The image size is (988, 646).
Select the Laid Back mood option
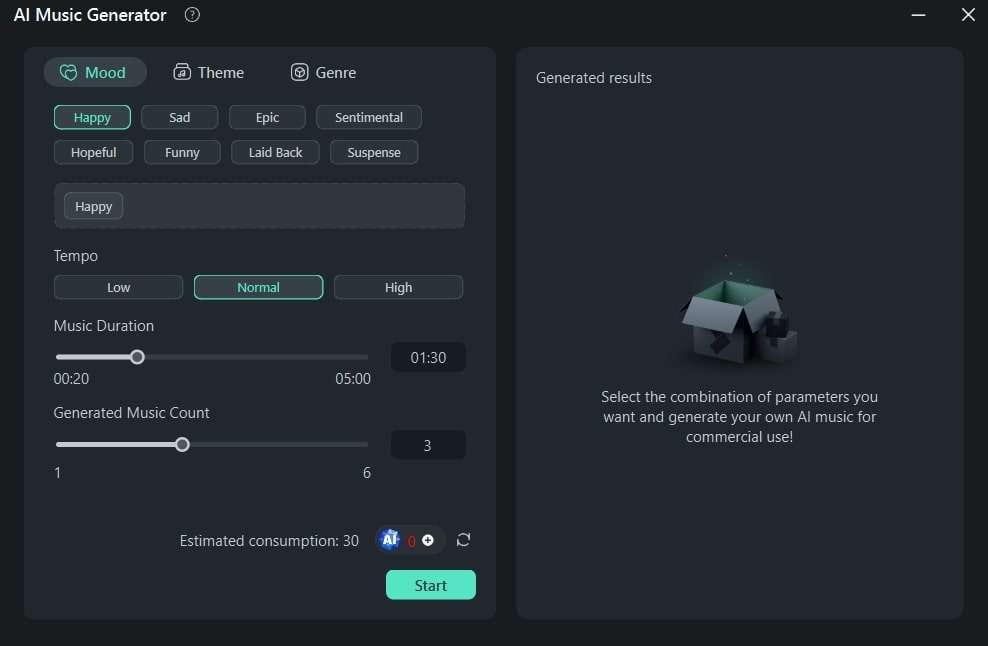(275, 153)
